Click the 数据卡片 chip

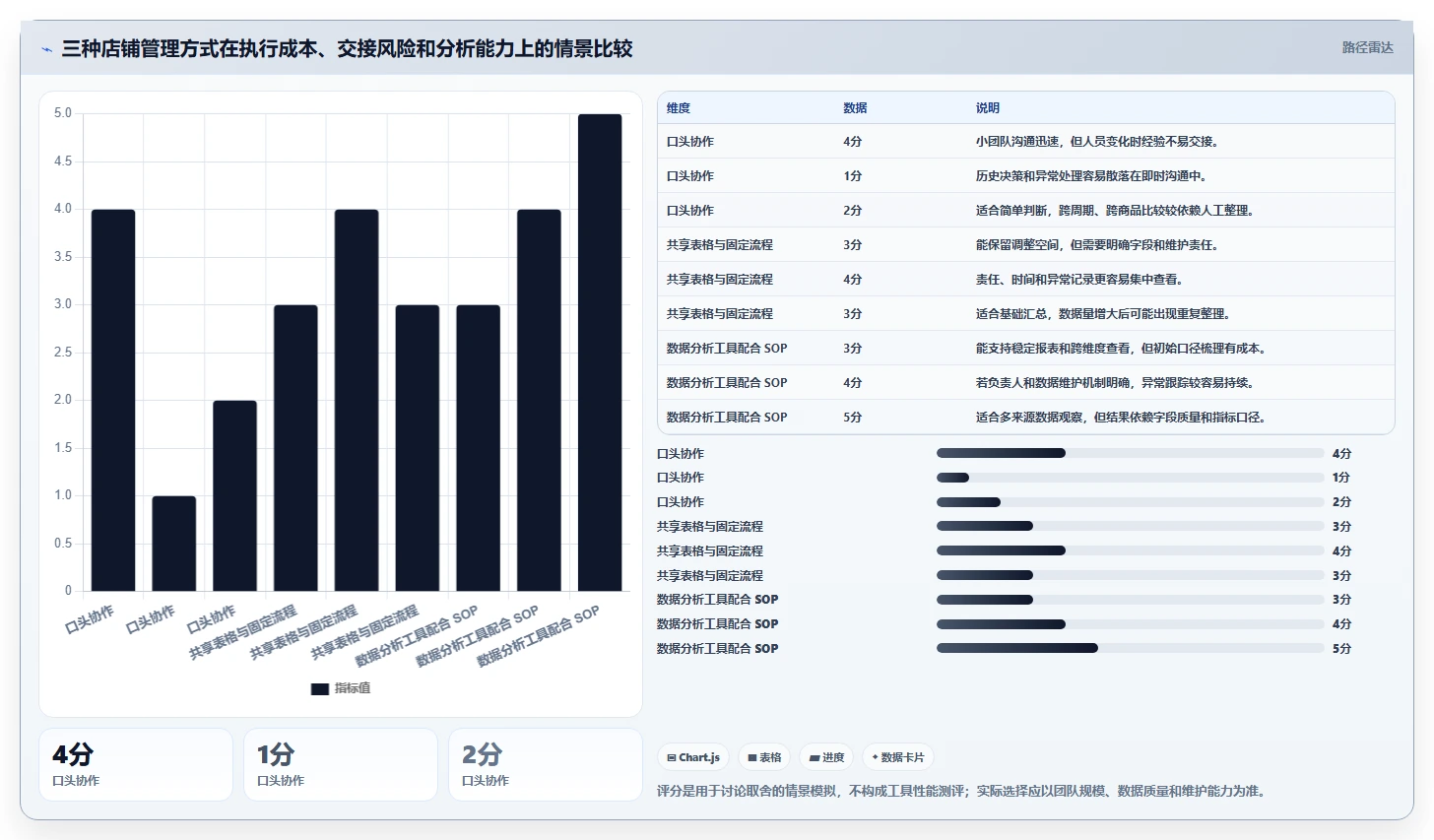pyautogui.click(x=898, y=757)
